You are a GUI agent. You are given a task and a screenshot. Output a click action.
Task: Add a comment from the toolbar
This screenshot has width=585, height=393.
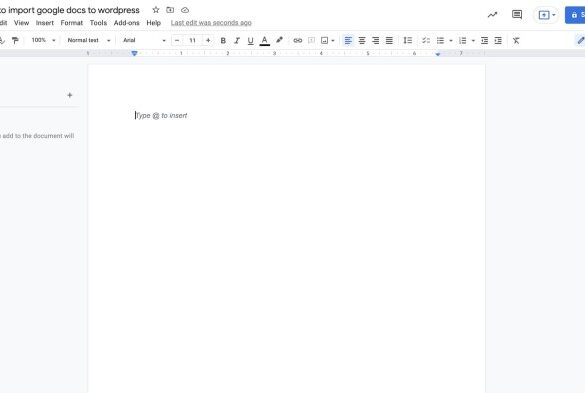[311, 40]
